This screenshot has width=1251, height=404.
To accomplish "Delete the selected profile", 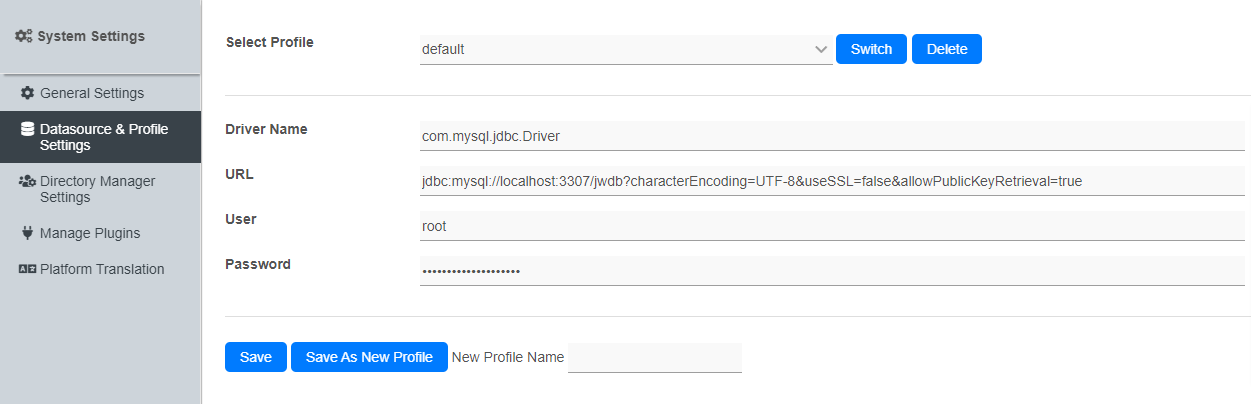I will point(946,49).
